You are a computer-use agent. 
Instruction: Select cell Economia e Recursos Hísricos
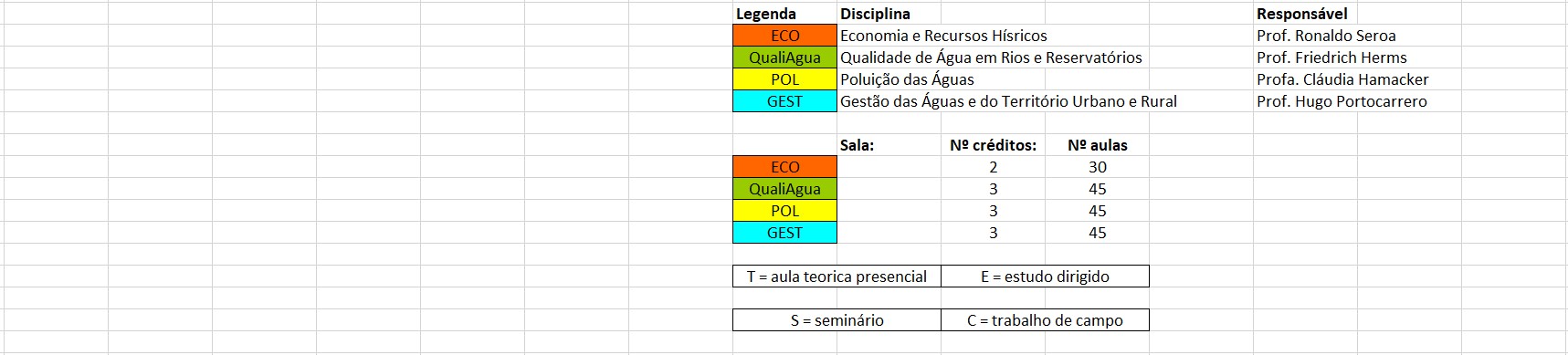(943, 36)
